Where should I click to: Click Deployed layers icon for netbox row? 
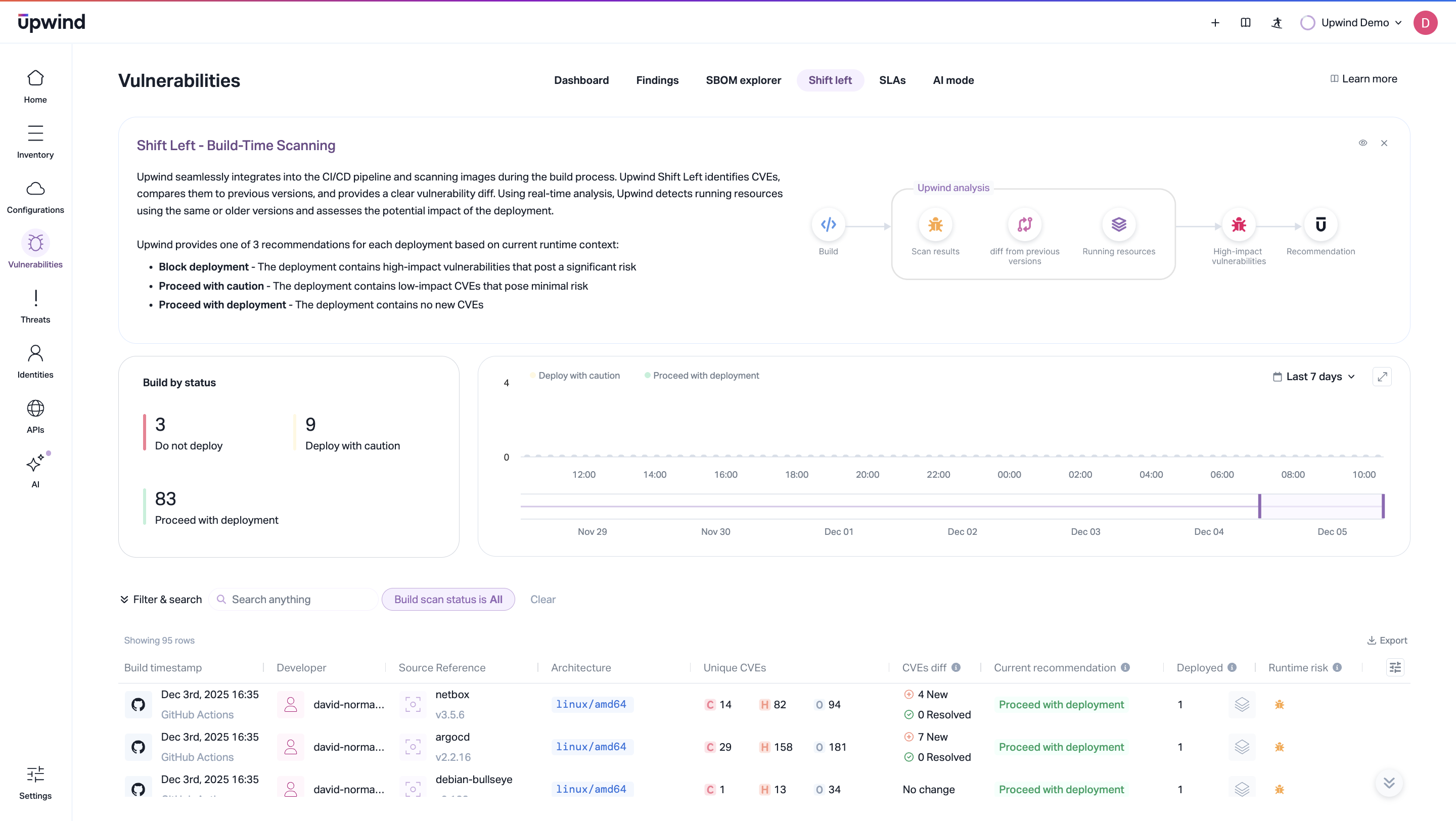click(x=1241, y=705)
